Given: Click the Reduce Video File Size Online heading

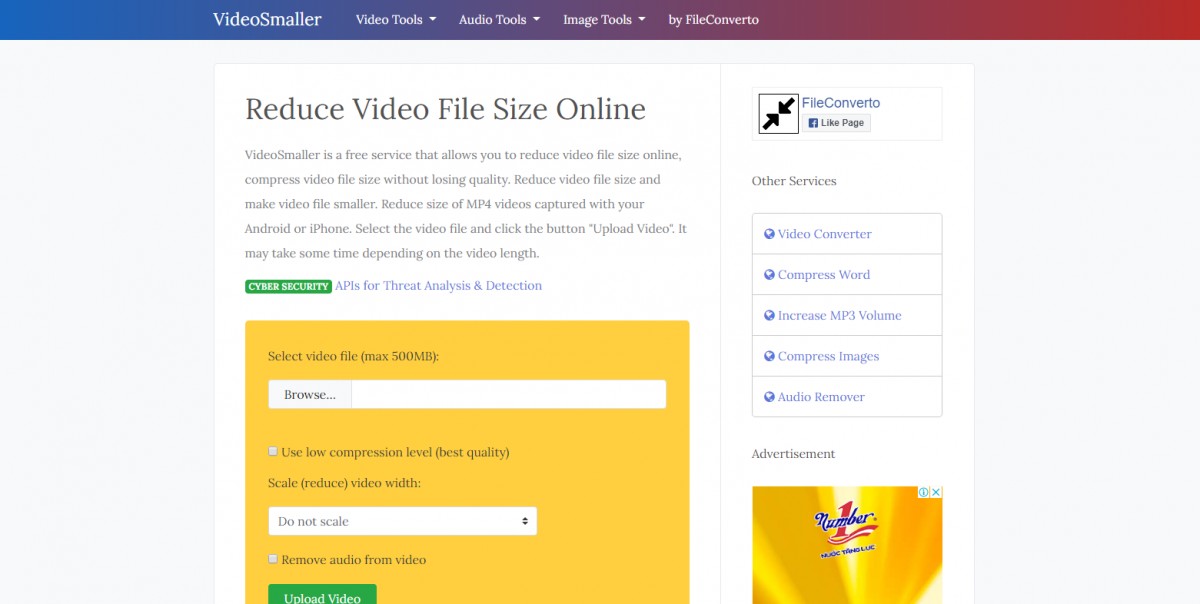Looking at the screenshot, I should tap(446, 109).
